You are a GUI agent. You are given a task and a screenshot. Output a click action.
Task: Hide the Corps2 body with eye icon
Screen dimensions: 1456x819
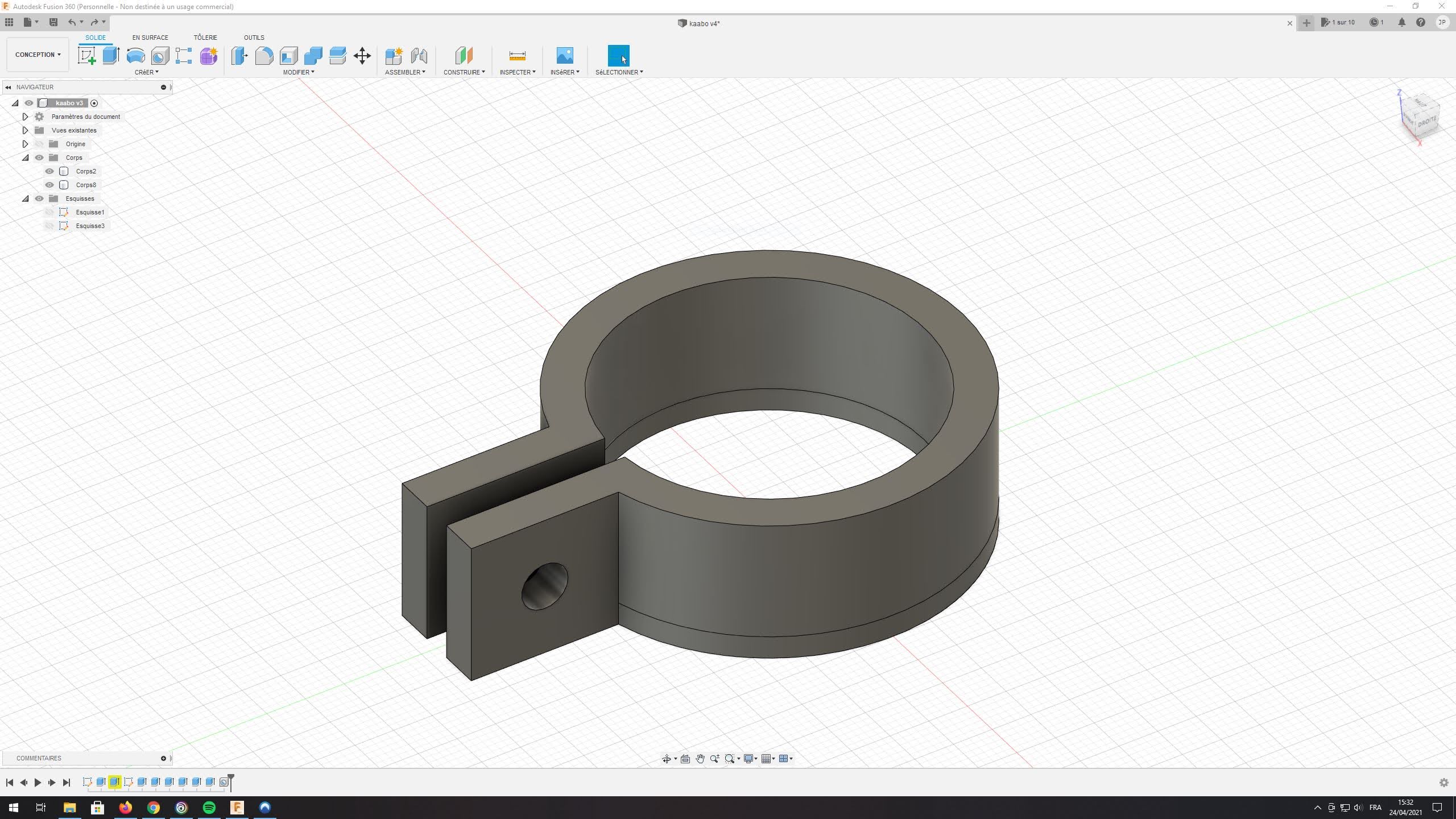pyautogui.click(x=49, y=171)
